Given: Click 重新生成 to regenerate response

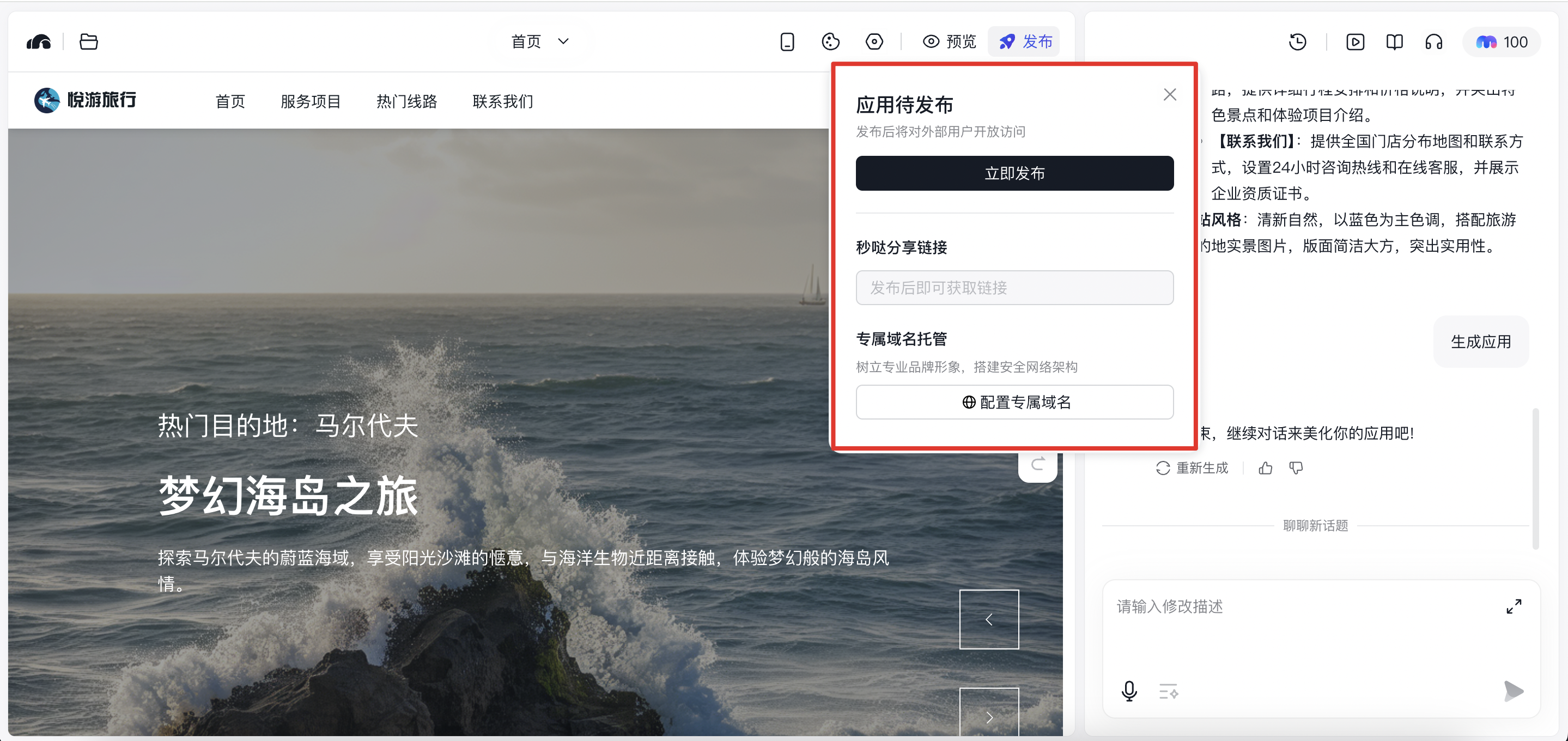Looking at the screenshot, I should (1191, 467).
